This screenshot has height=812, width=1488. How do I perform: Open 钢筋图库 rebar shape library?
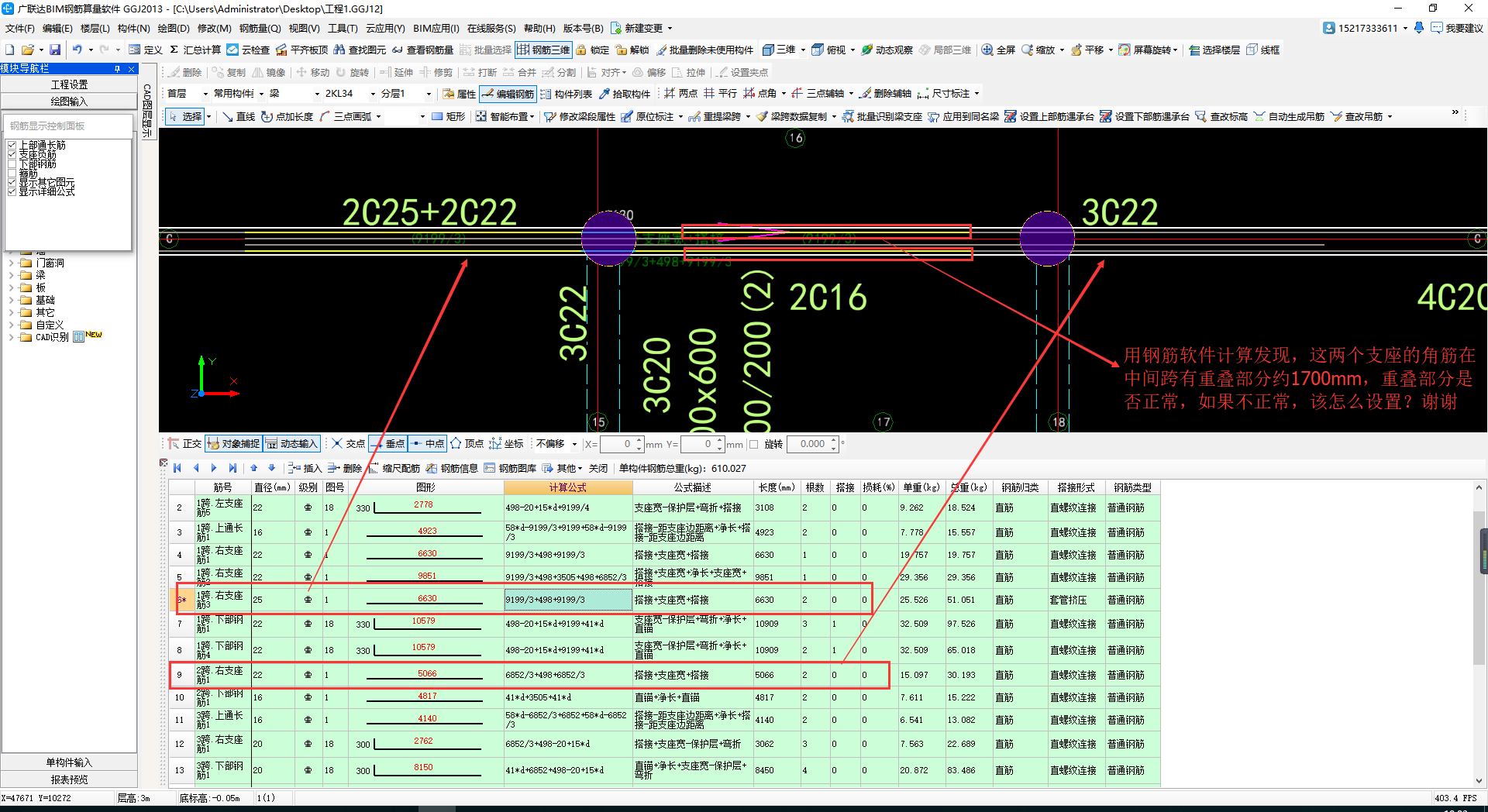tap(511, 468)
